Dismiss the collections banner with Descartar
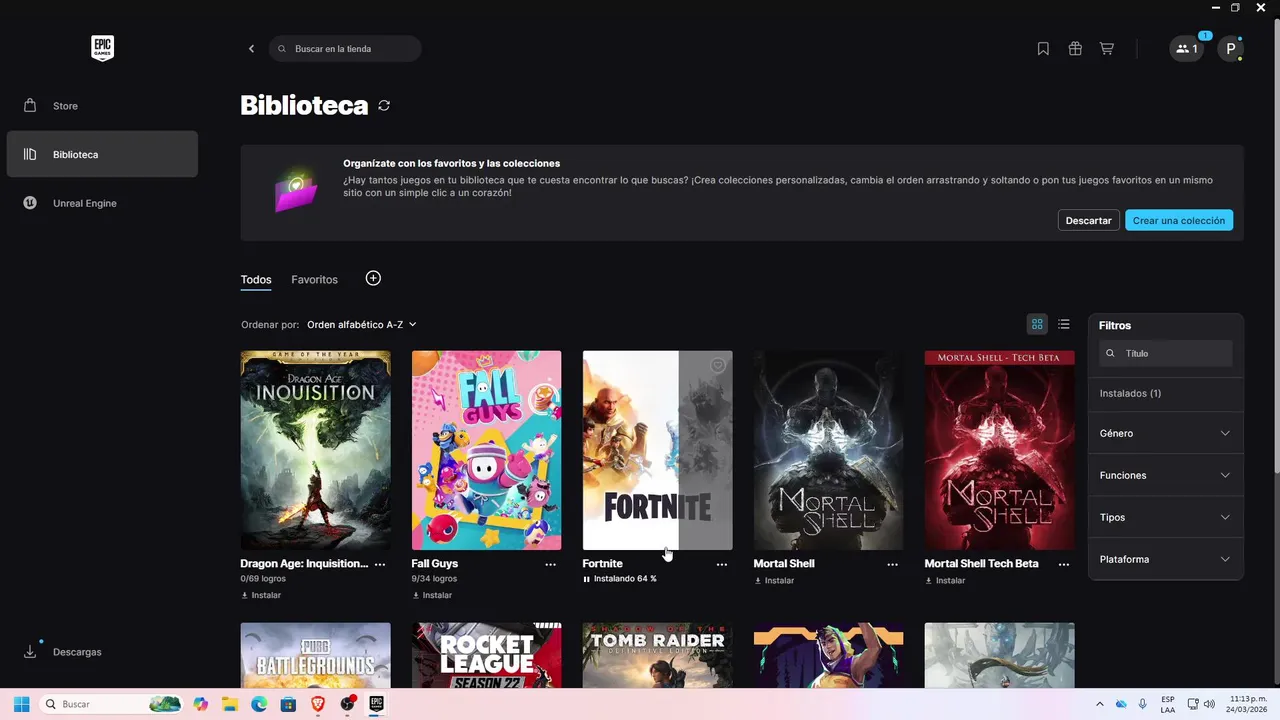The width and height of the screenshot is (1280, 720). coord(1088,220)
